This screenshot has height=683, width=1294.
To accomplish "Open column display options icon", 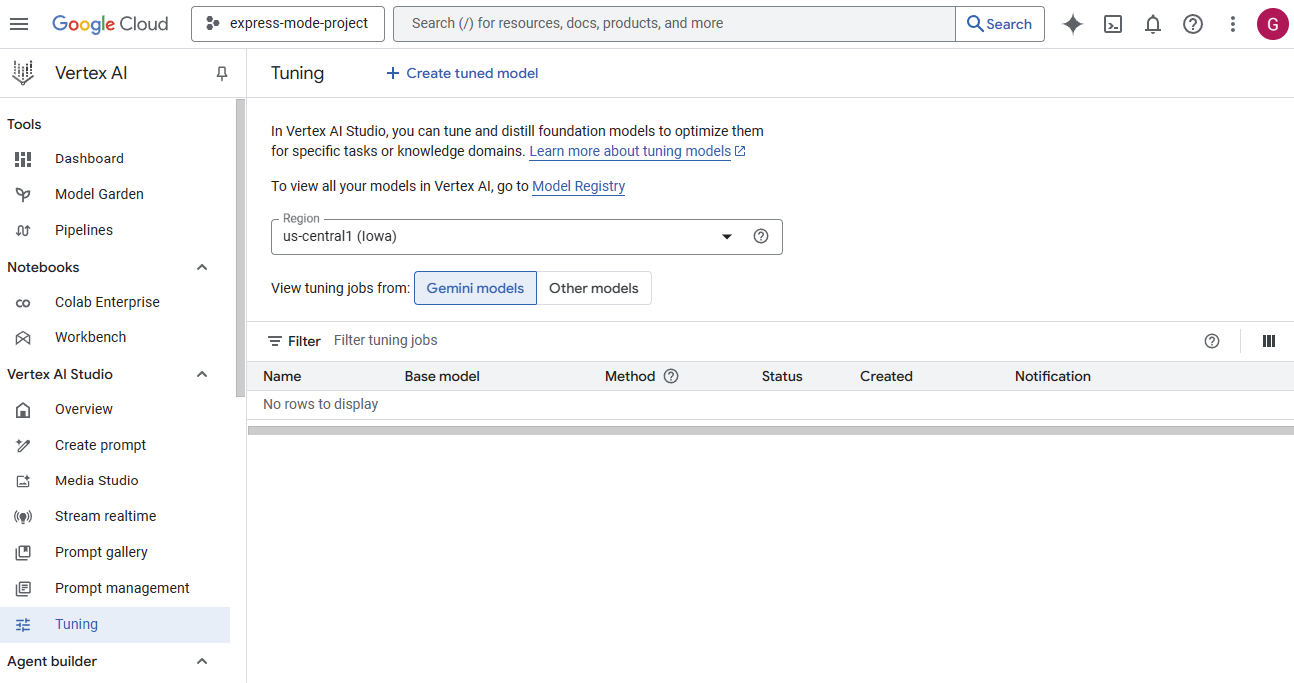I will click(1269, 341).
